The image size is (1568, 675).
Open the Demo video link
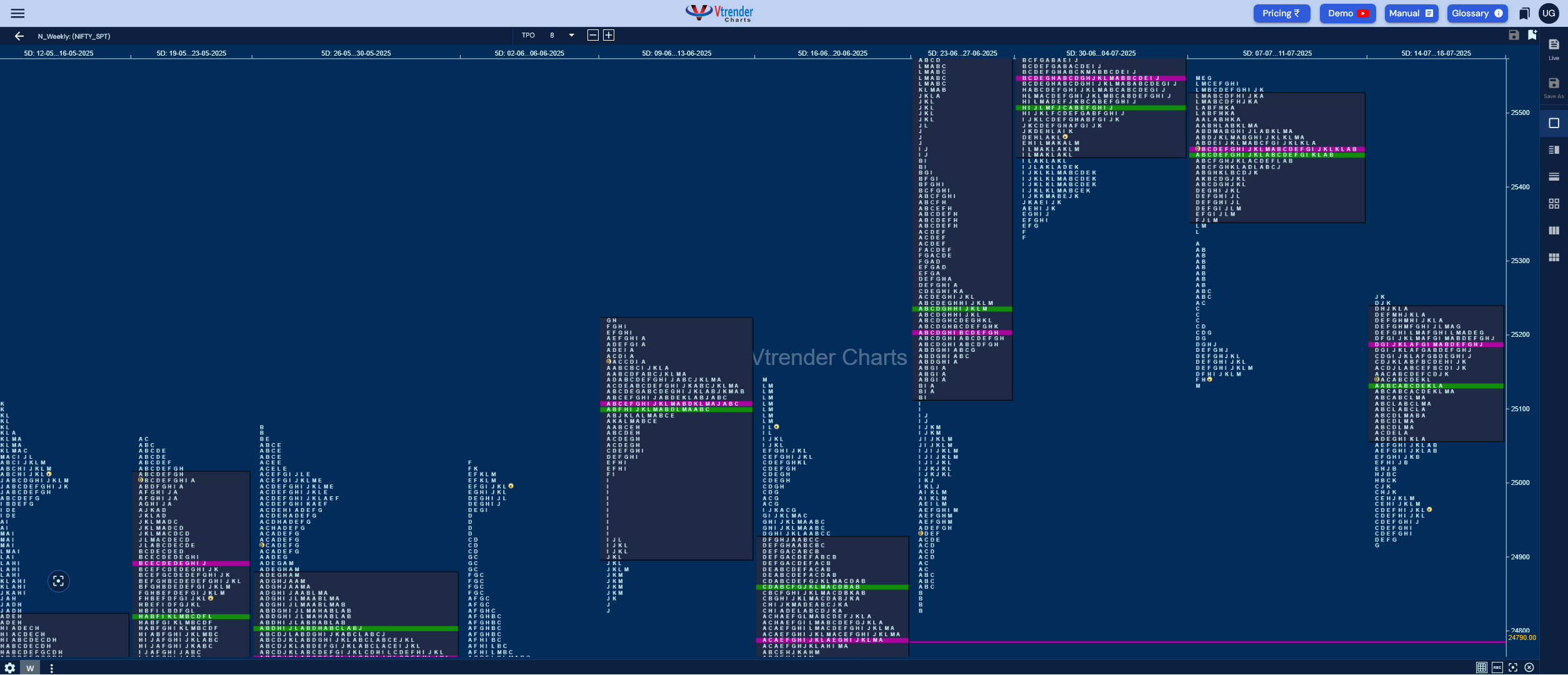click(1348, 13)
